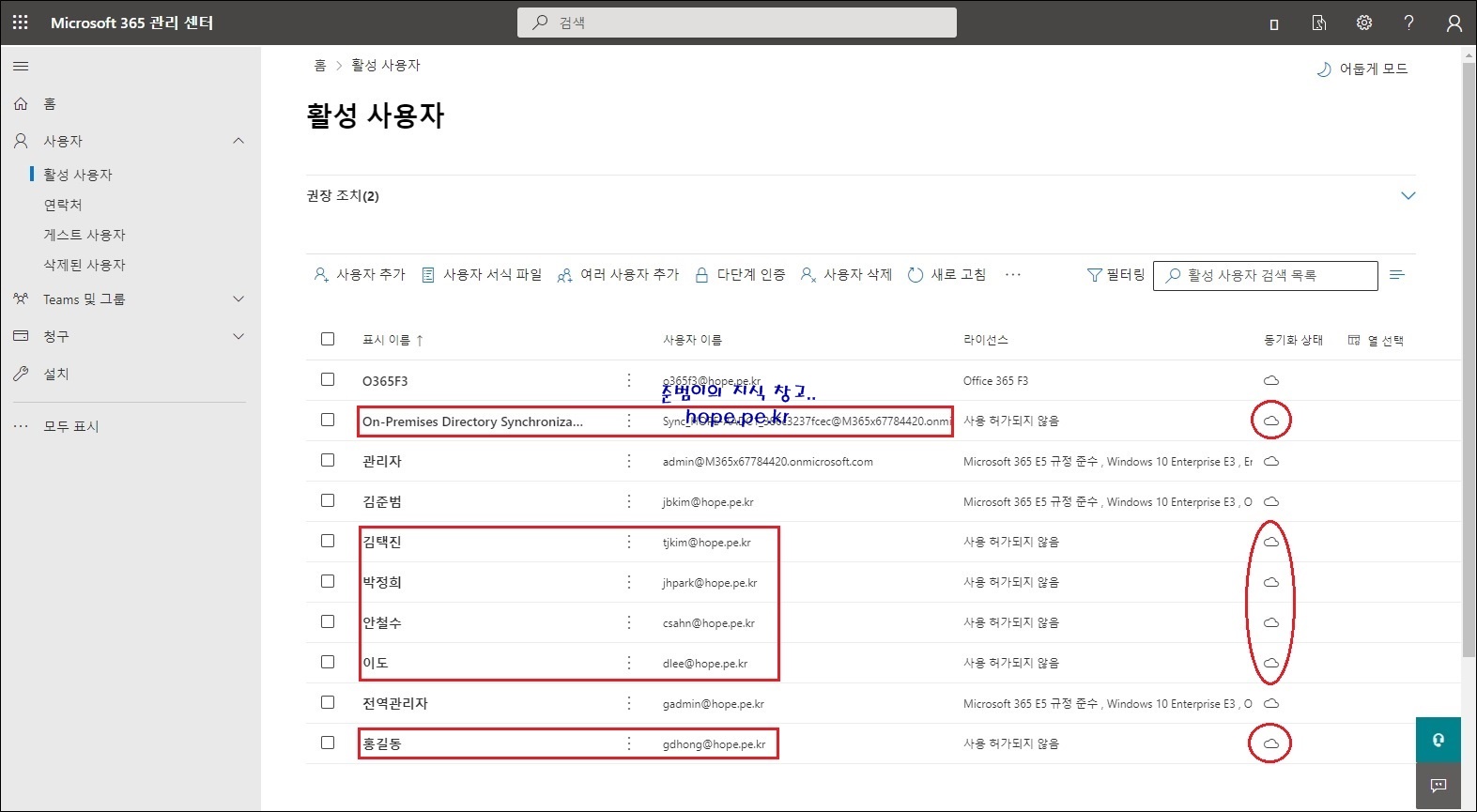Image resolution: width=1477 pixels, height=812 pixels.
Task: Click the top 검색 search box
Action: pyautogui.click(x=737, y=23)
